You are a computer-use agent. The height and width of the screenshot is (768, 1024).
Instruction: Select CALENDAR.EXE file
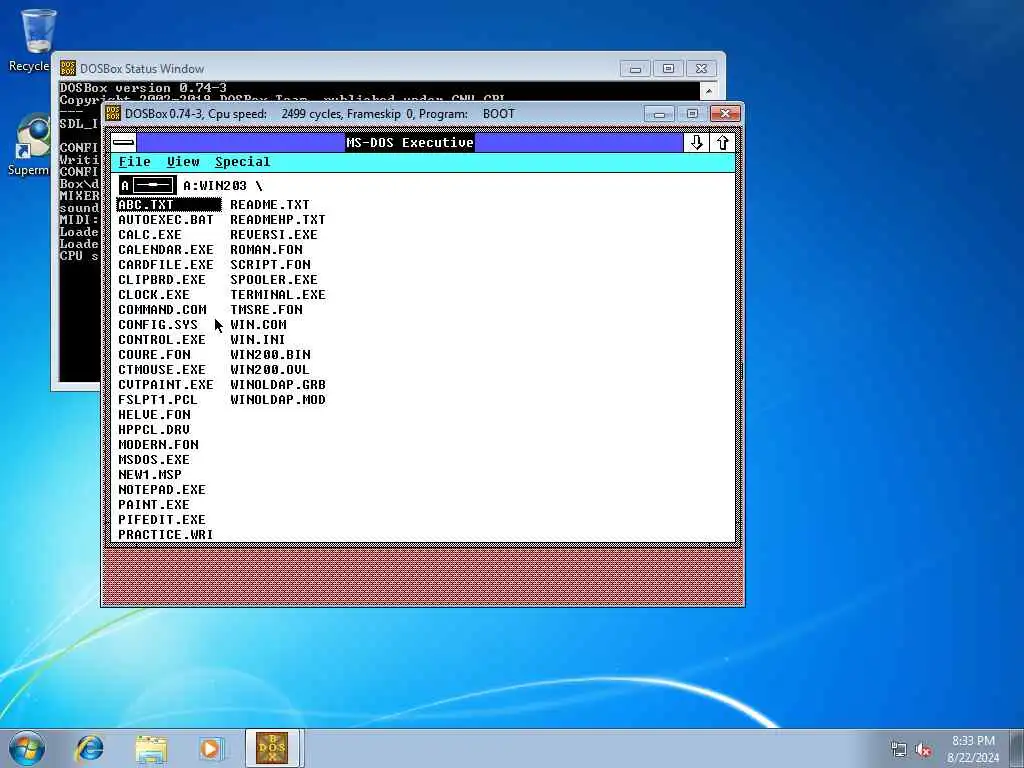[x=166, y=250]
